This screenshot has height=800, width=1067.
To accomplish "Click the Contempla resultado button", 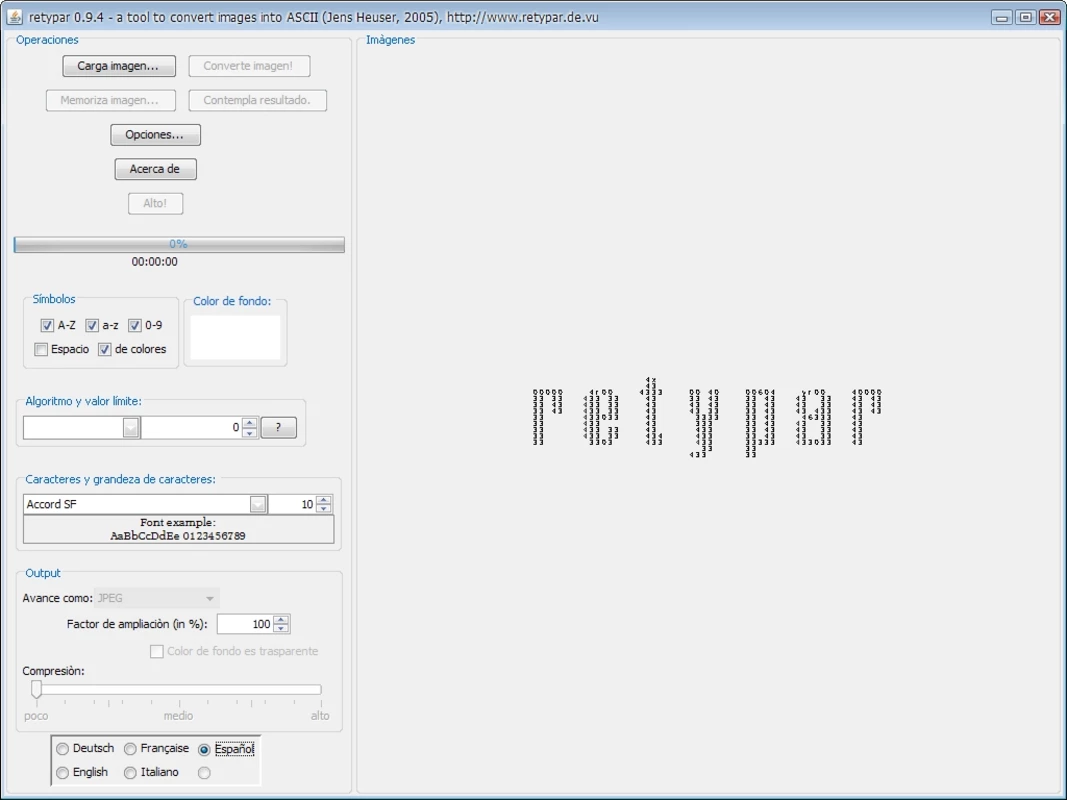I will 257,100.
